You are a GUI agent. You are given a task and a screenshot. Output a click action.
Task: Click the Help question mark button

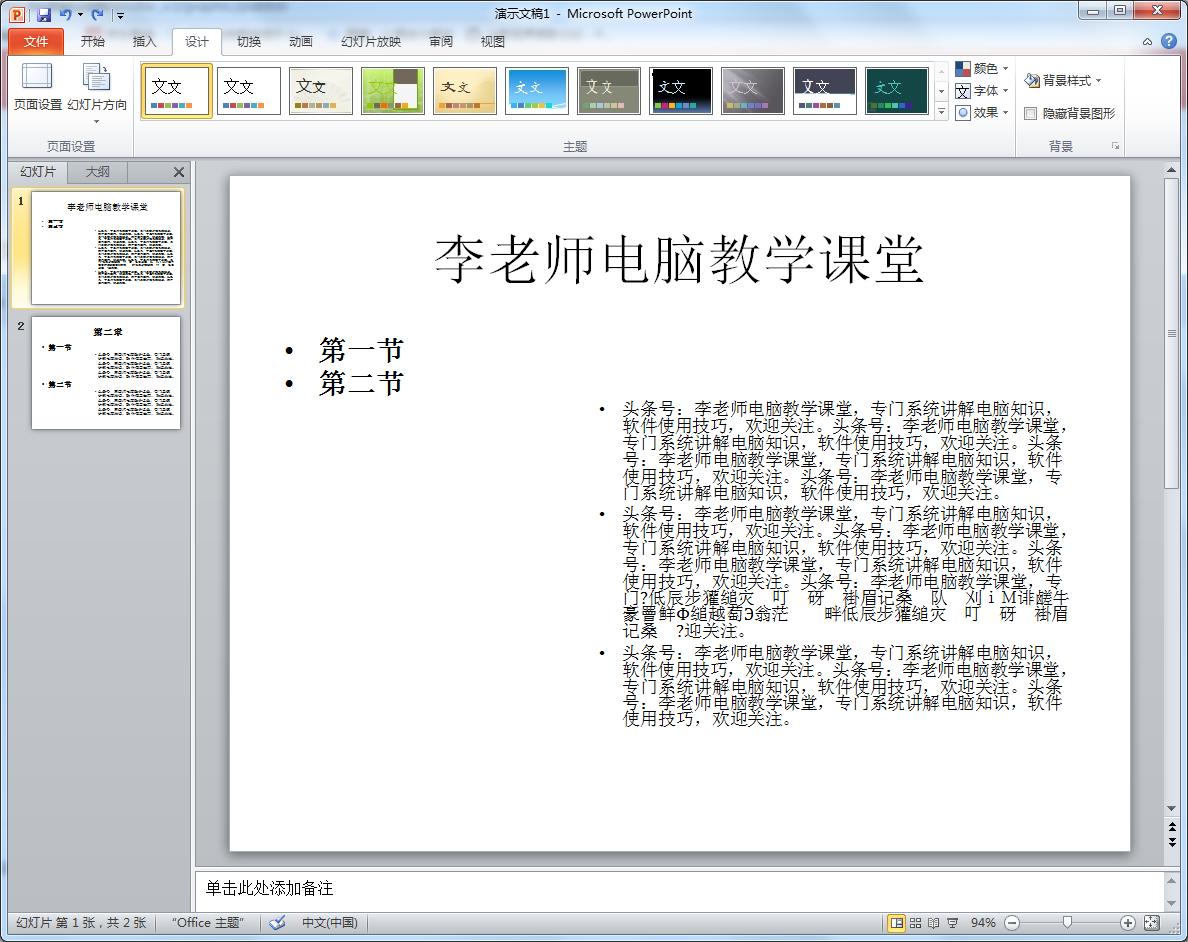tap(1168, 41)
